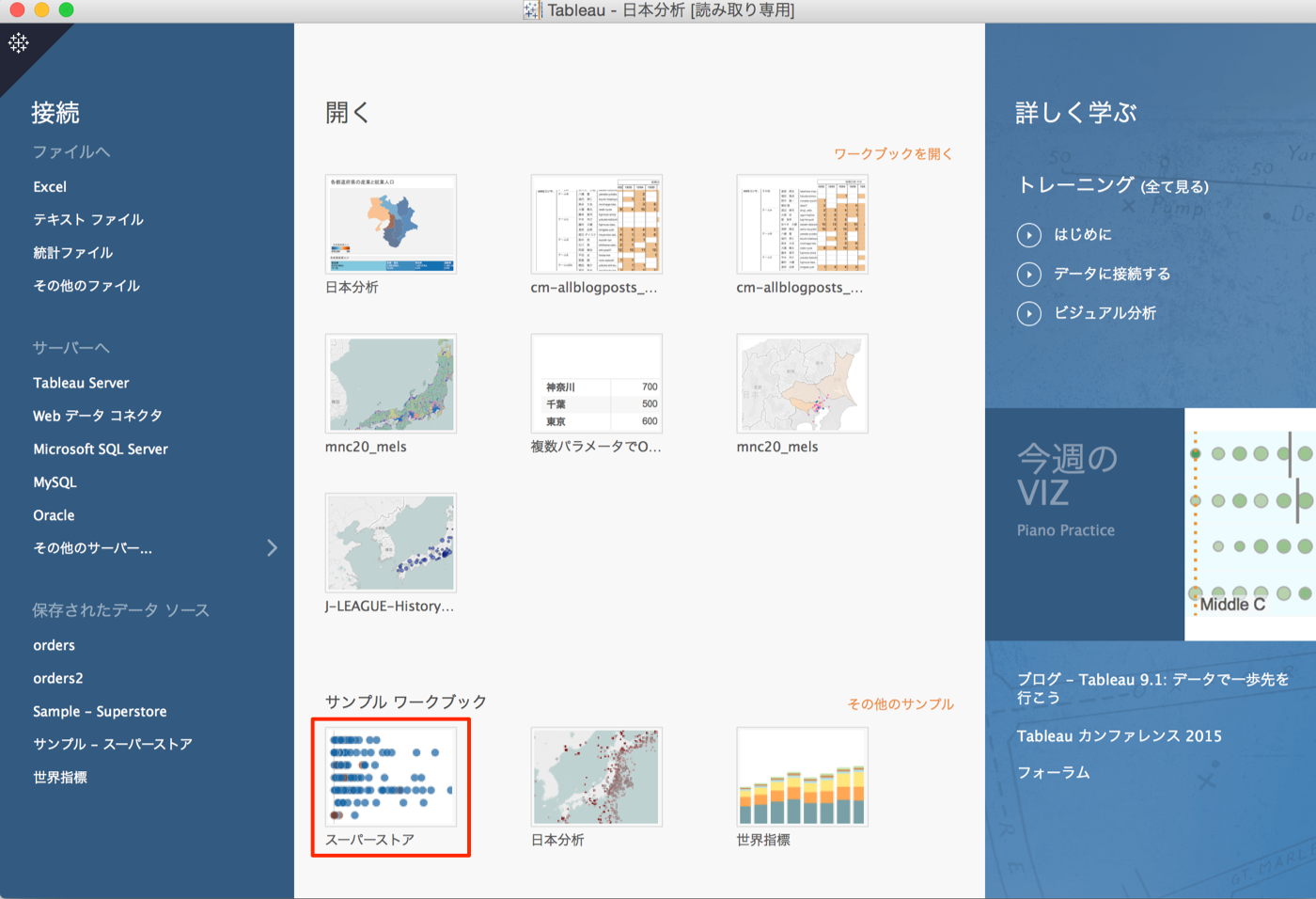View the Piano Practice viz of the week
The image size is (1316, 899).
(1249, 524)
